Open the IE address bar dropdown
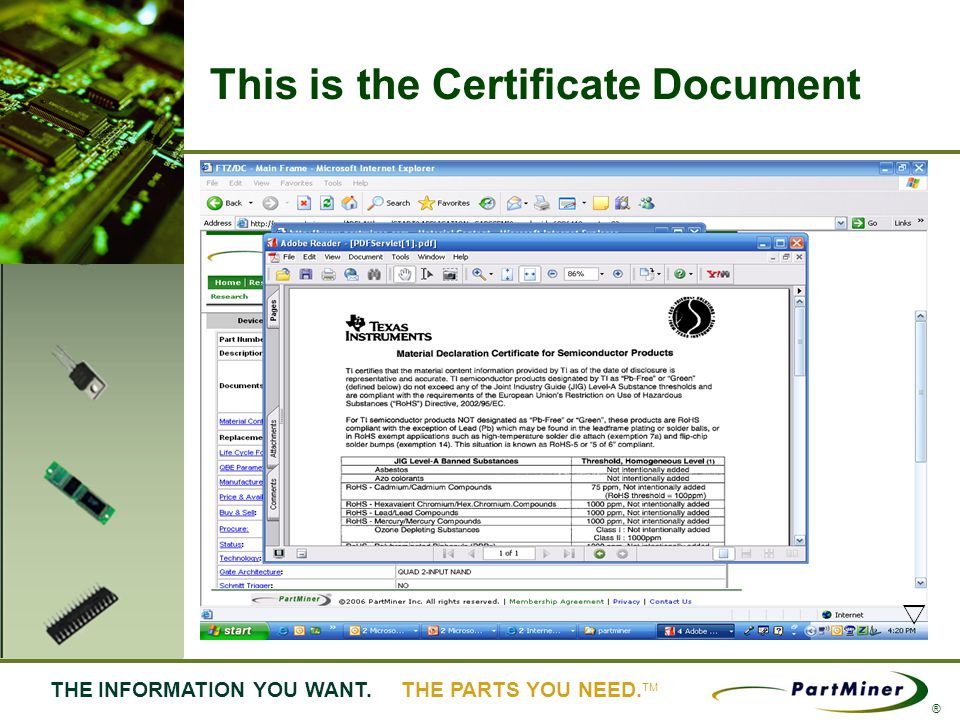 coord(841,223)
